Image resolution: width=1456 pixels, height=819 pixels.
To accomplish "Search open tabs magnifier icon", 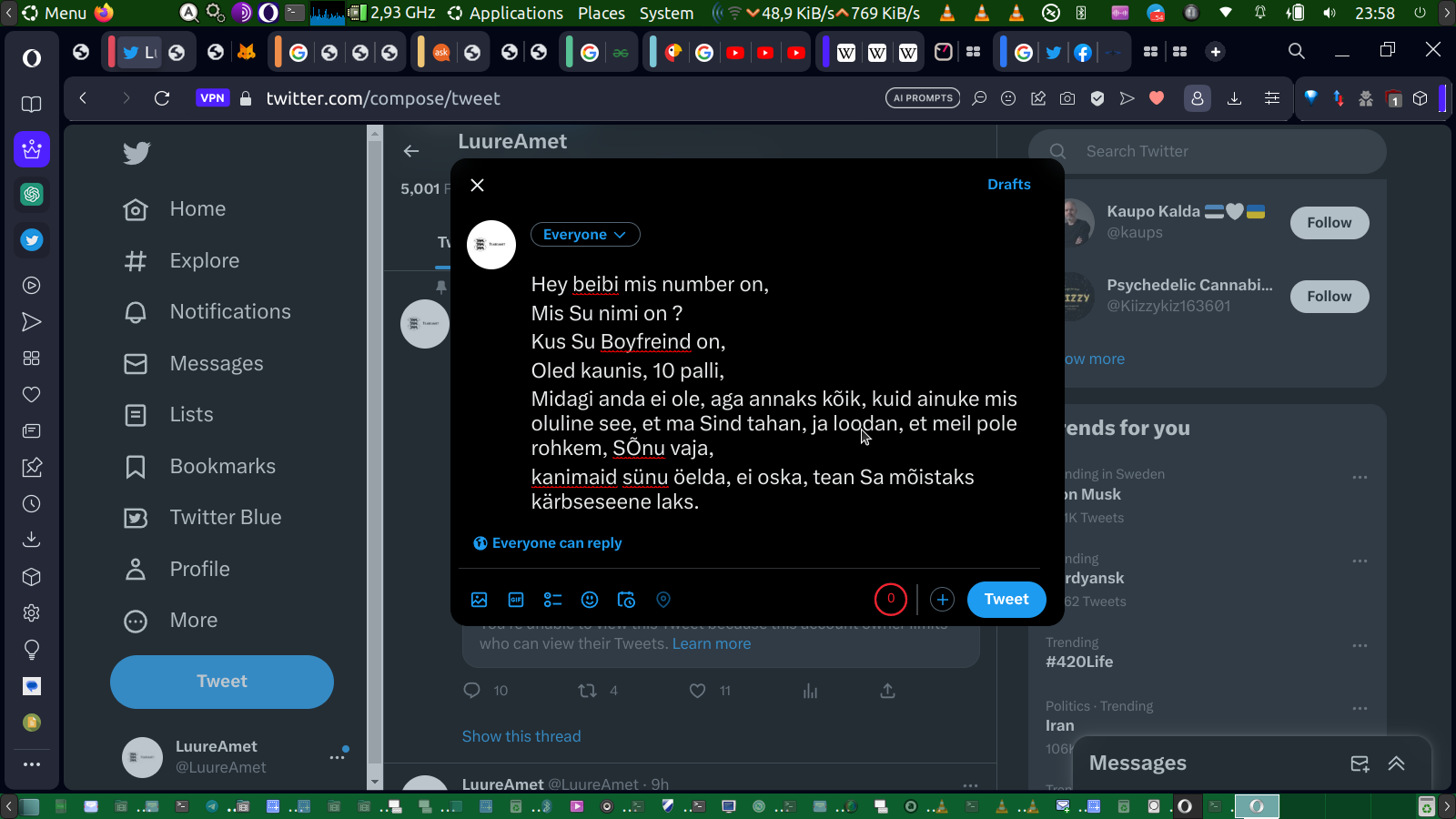I will pyautogui.click(x=1297, y=51).
